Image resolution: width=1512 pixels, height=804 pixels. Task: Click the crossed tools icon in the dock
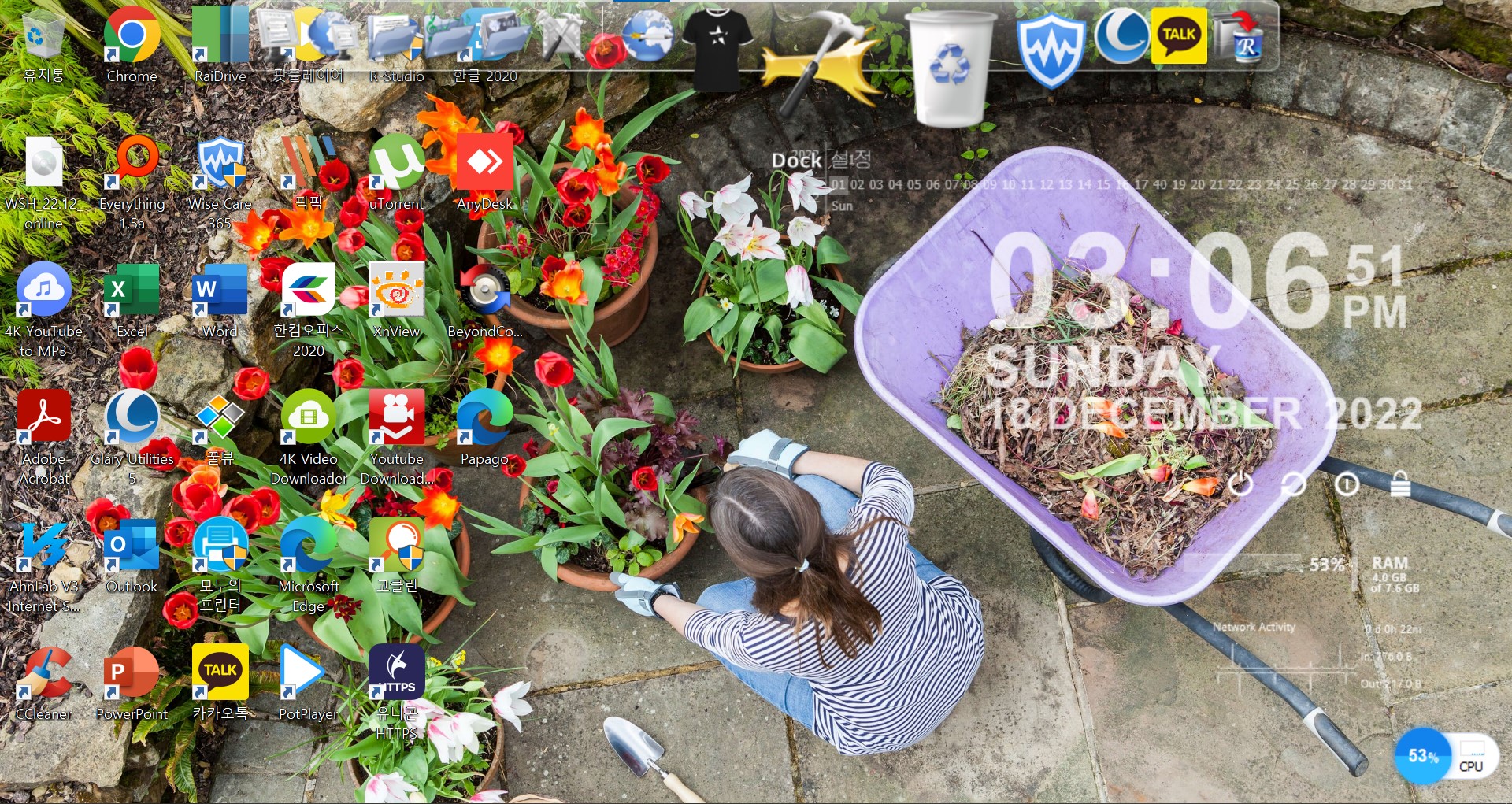(562, 36)
